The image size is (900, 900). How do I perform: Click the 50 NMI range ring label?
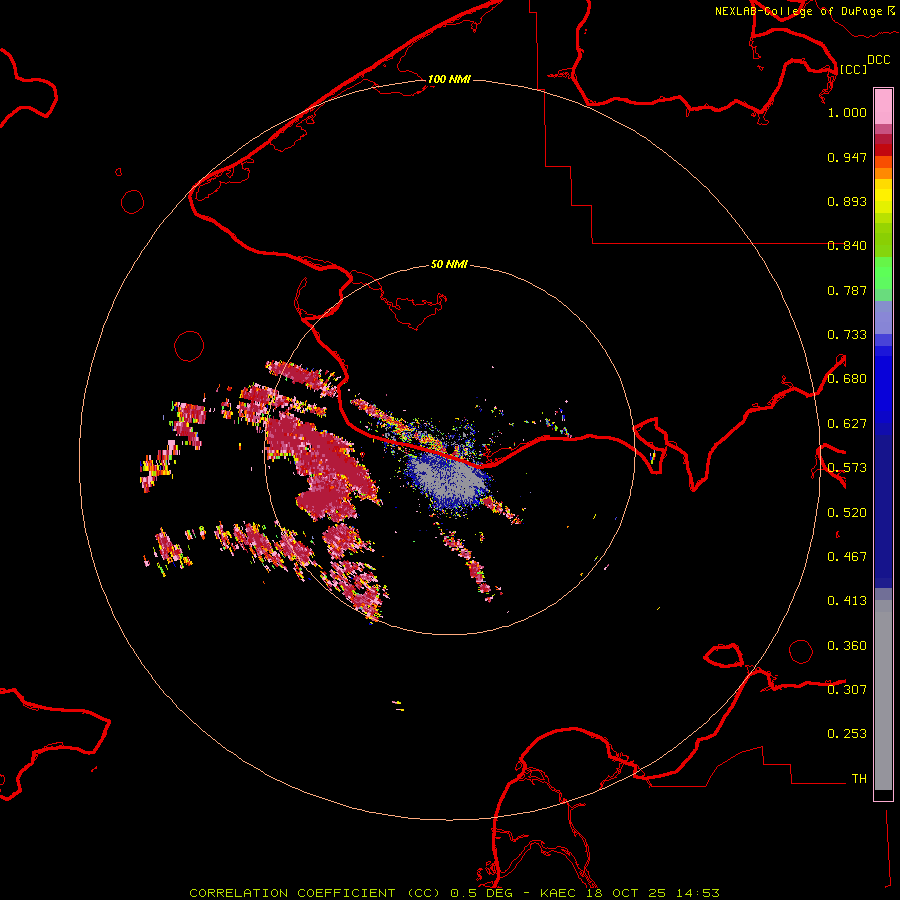[x=449, y=265]
